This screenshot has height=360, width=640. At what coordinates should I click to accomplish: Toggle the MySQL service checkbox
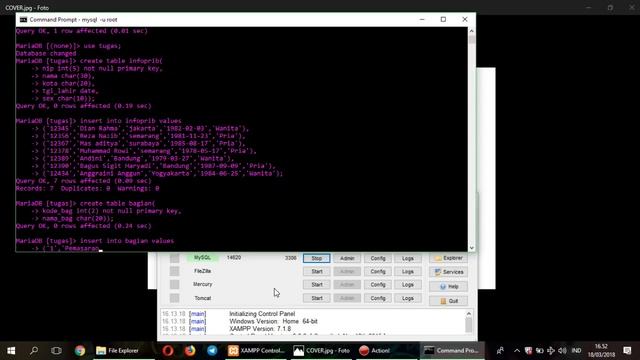coord(174,258)
